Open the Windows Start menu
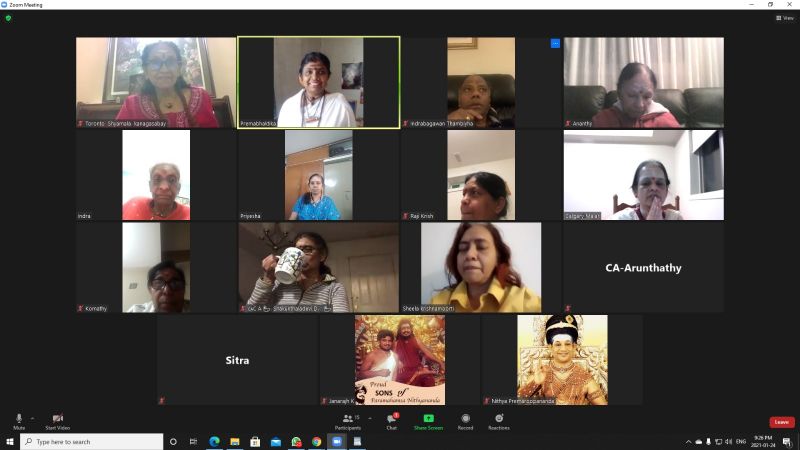The width and height of the screenshot is (800, 450). click(x=9, y=441)
